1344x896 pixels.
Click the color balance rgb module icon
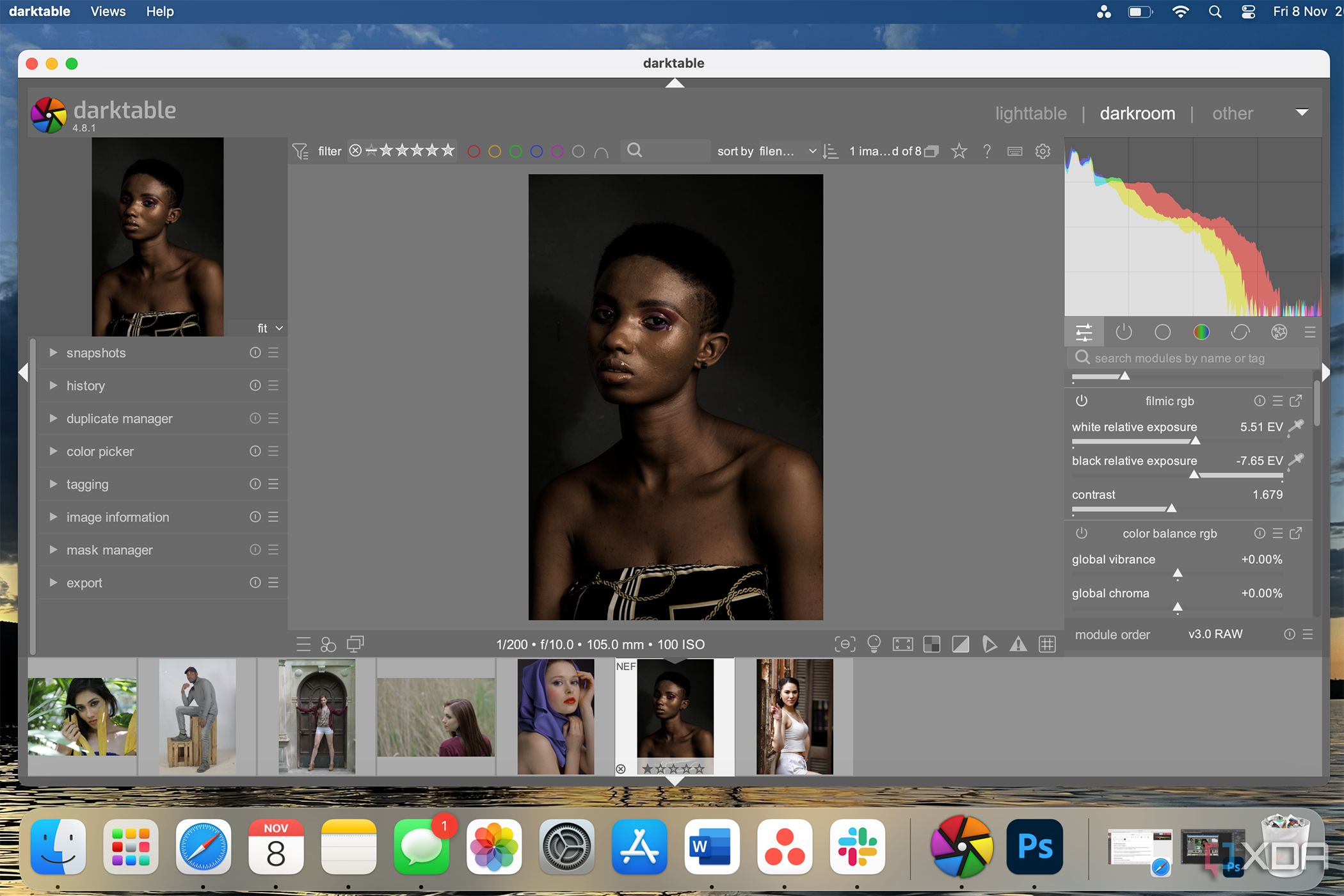pyautogui.click(x=1082, y=533)
